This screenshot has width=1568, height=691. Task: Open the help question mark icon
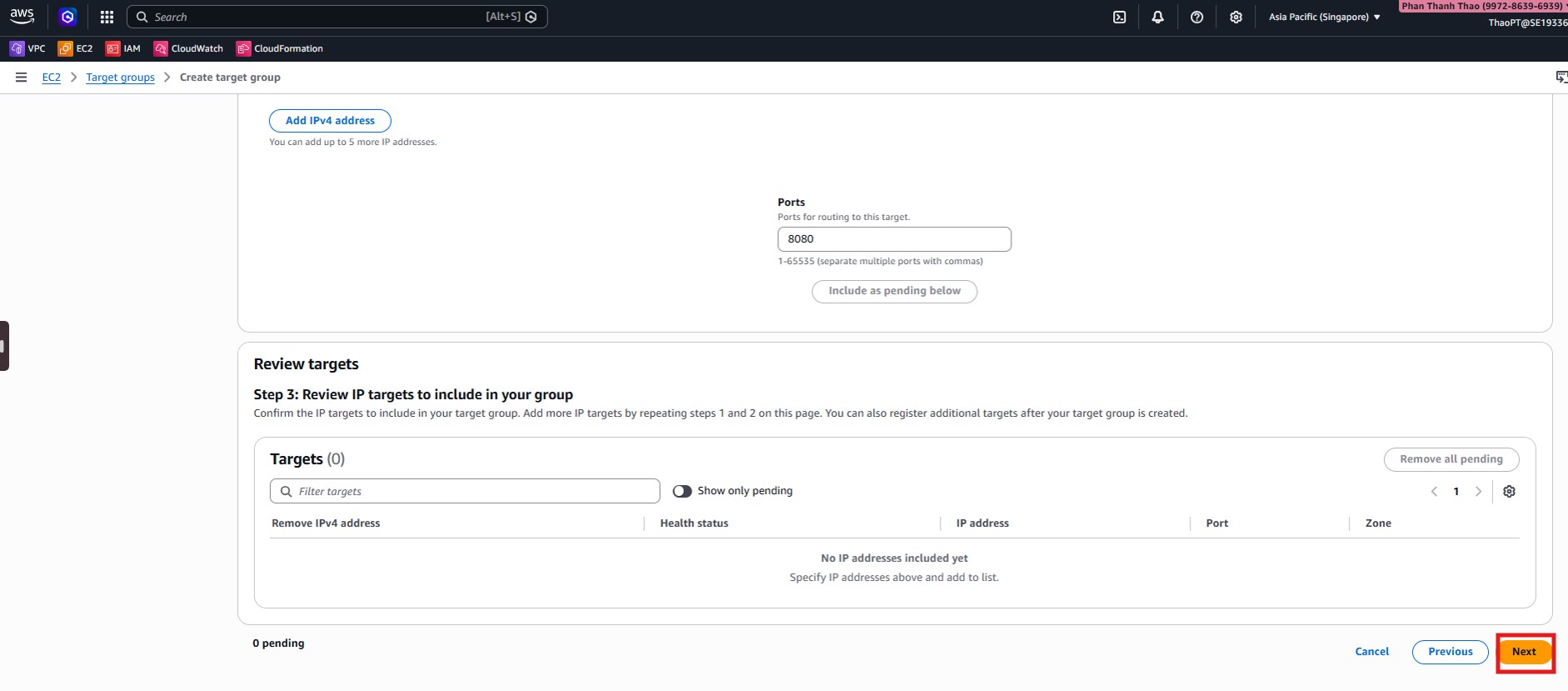1196,17
